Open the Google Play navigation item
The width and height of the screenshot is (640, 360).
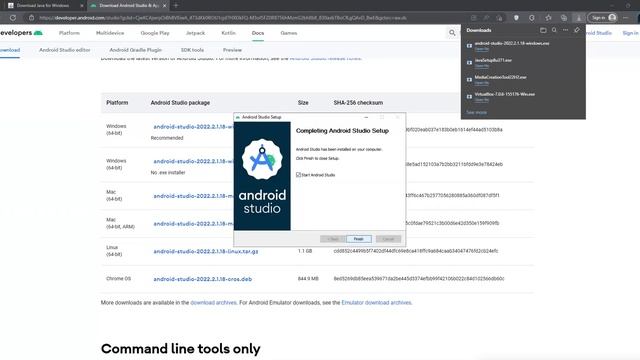tap(155, 33)
